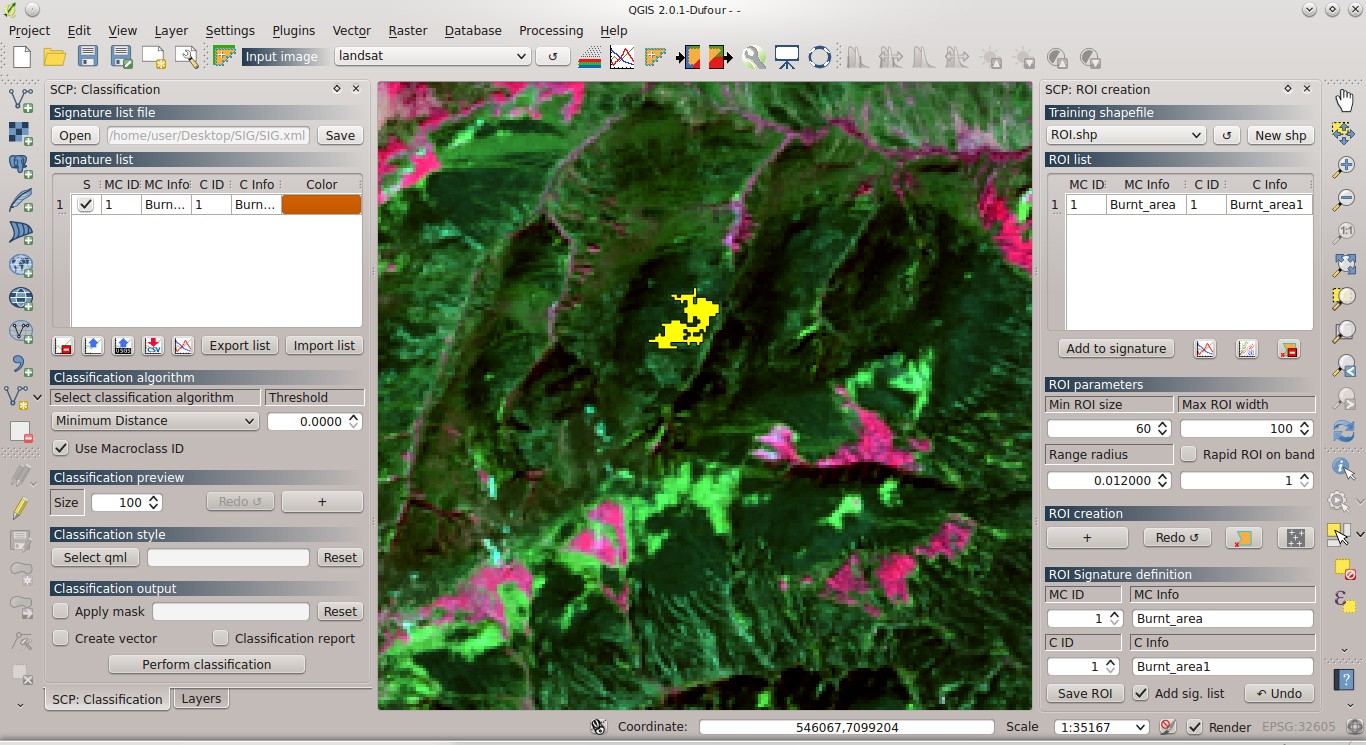Open the ROI spectral signature plot

click(x=1204, y=348)
